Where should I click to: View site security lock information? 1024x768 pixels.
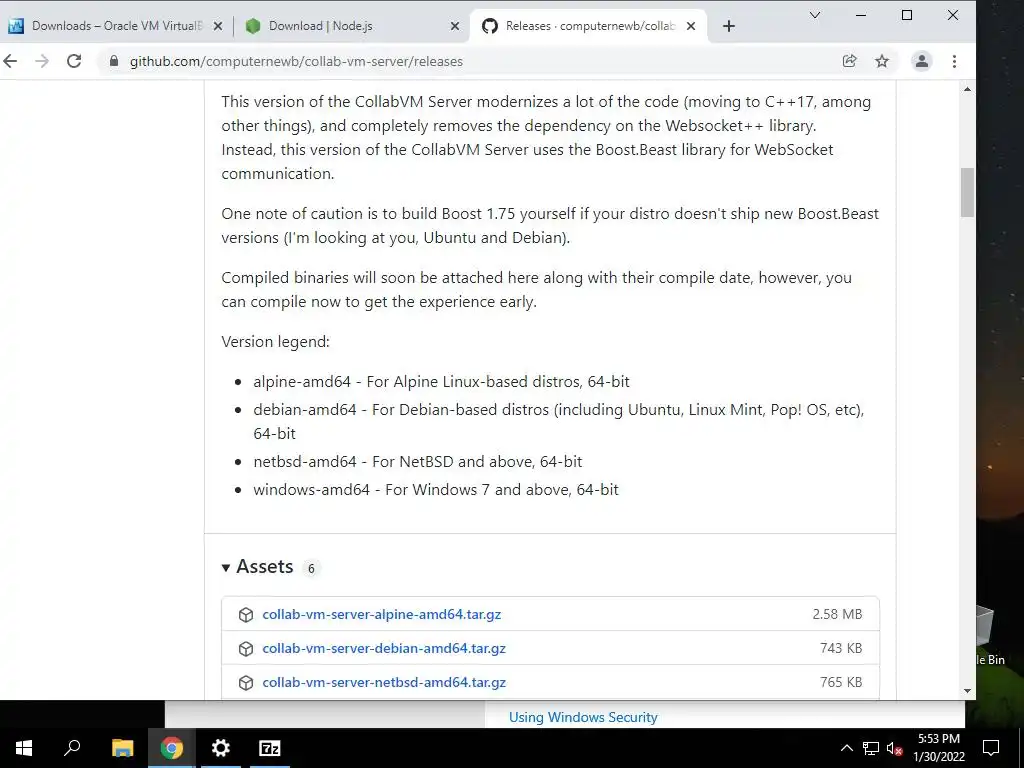pos(114,61)
